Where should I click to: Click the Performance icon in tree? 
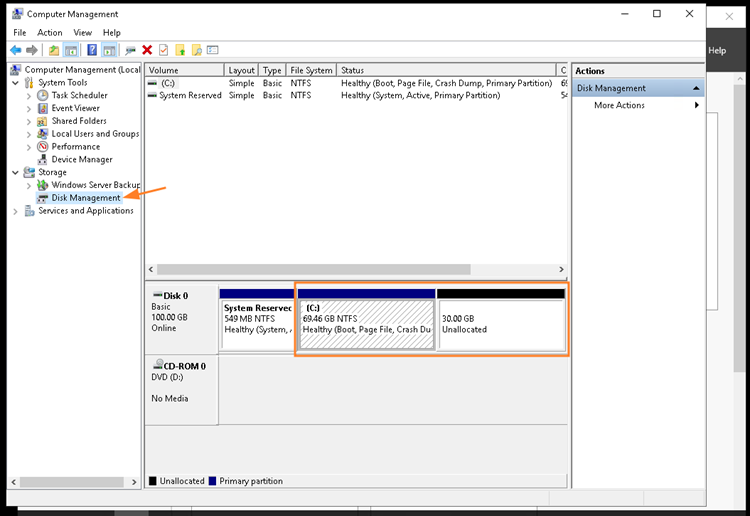[43, 146]
